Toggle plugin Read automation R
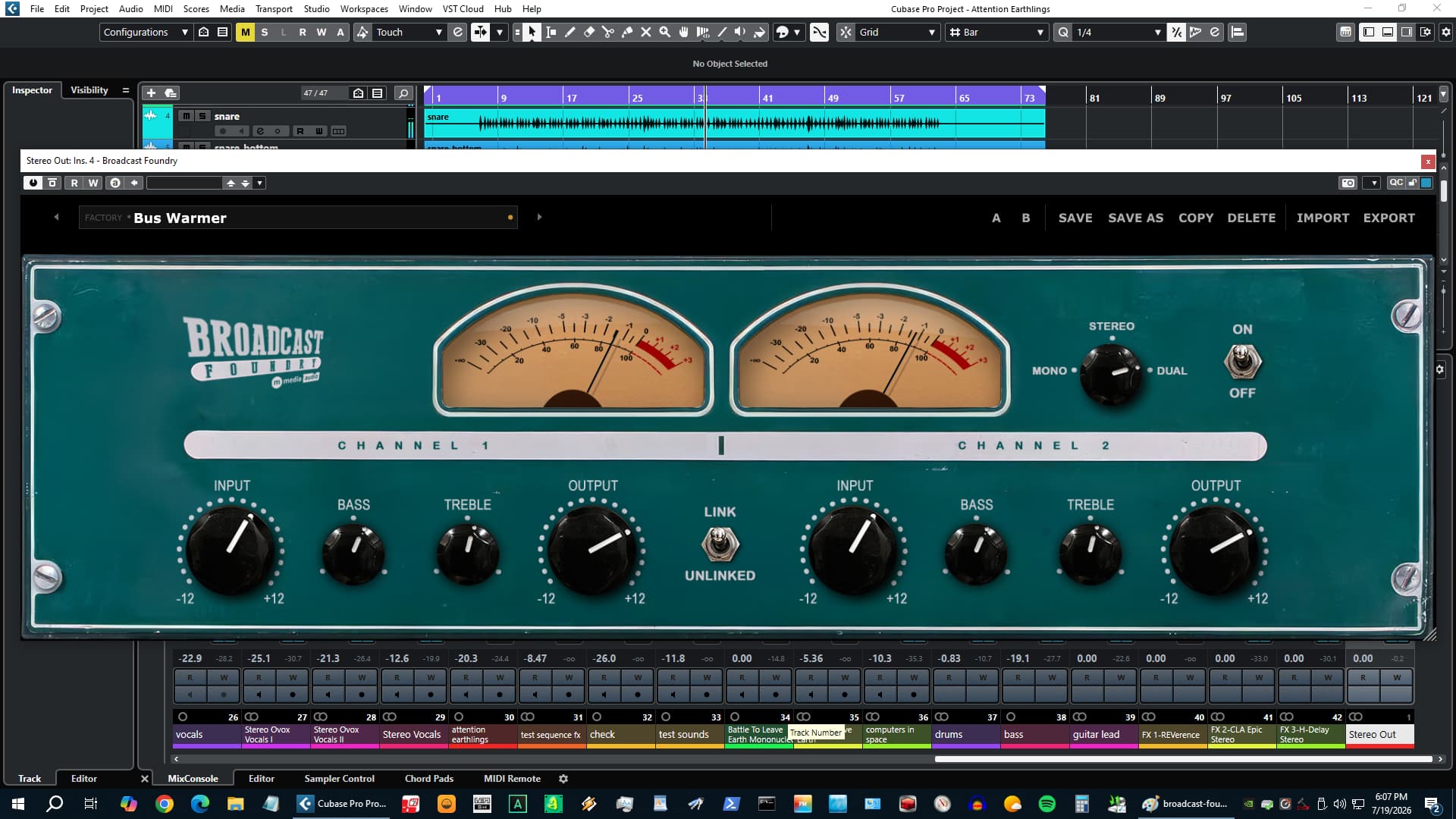This screenshot has height=819, width=1456. click(x=74, y=183)
